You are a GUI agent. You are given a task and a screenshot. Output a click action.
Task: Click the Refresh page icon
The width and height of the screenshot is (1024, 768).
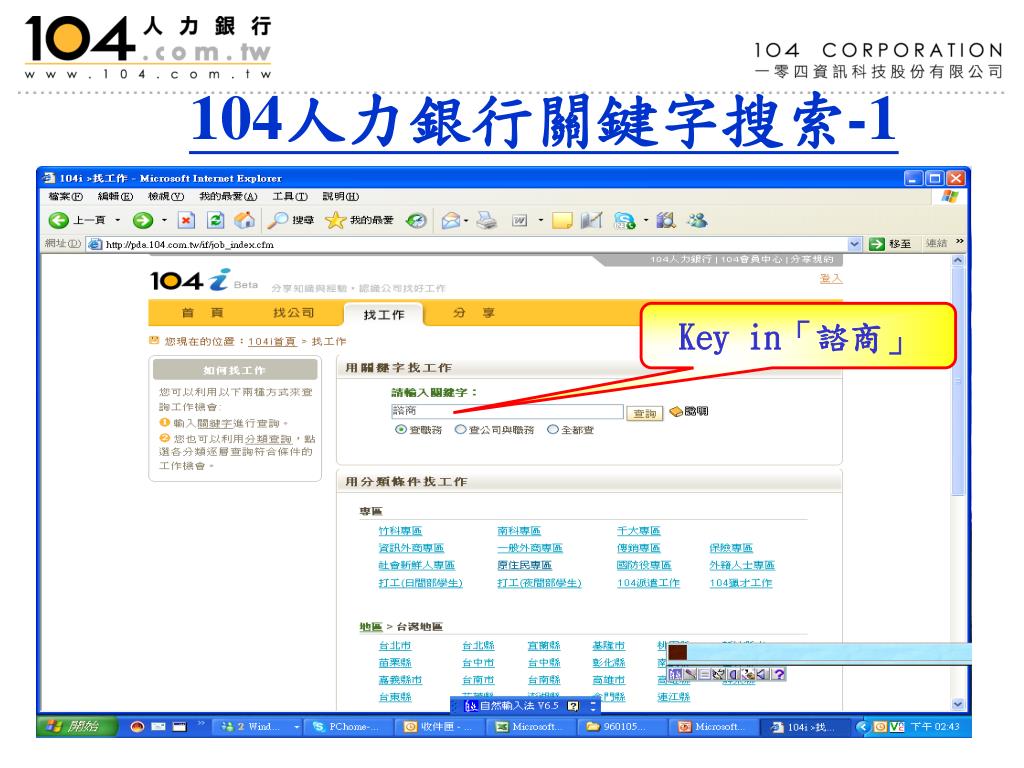216,221
